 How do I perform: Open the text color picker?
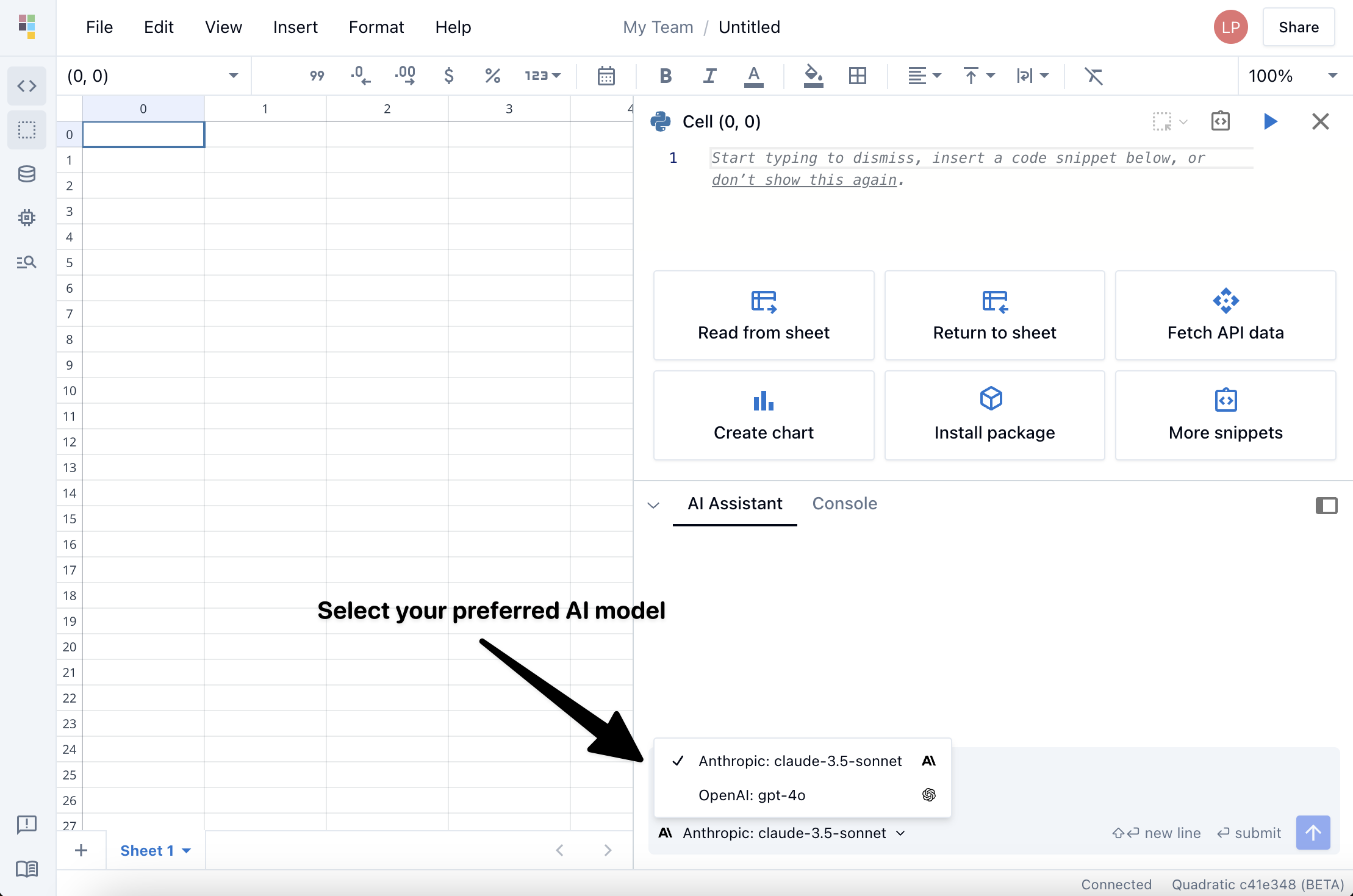click(754, 76)
